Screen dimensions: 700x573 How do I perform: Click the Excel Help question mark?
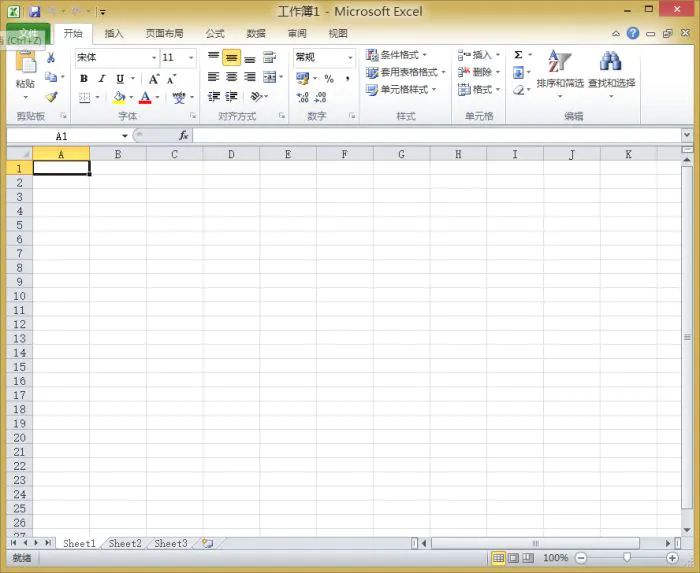pyautogui.click(x=633, y=33)
